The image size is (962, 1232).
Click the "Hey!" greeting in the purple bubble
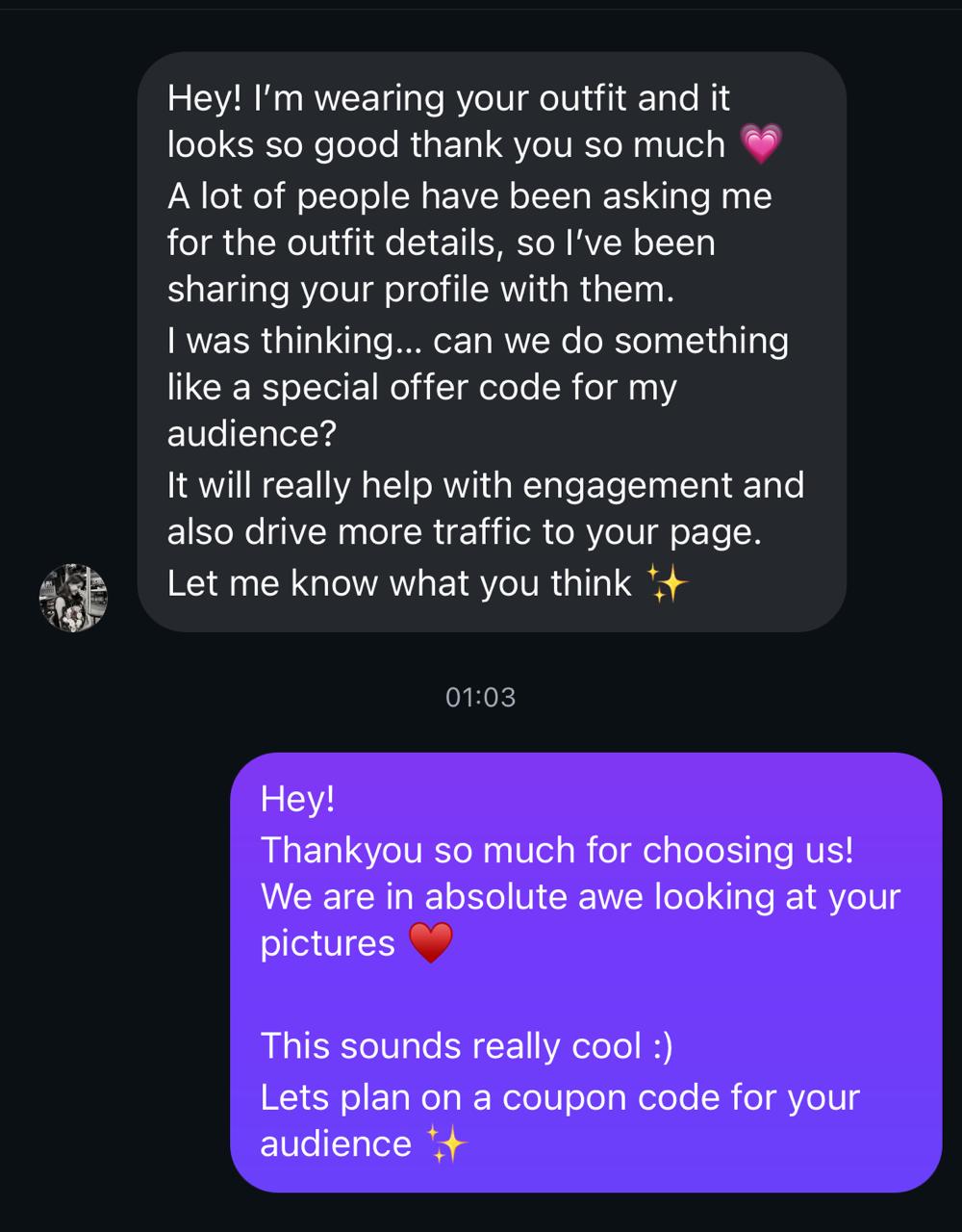coord(297,799)
